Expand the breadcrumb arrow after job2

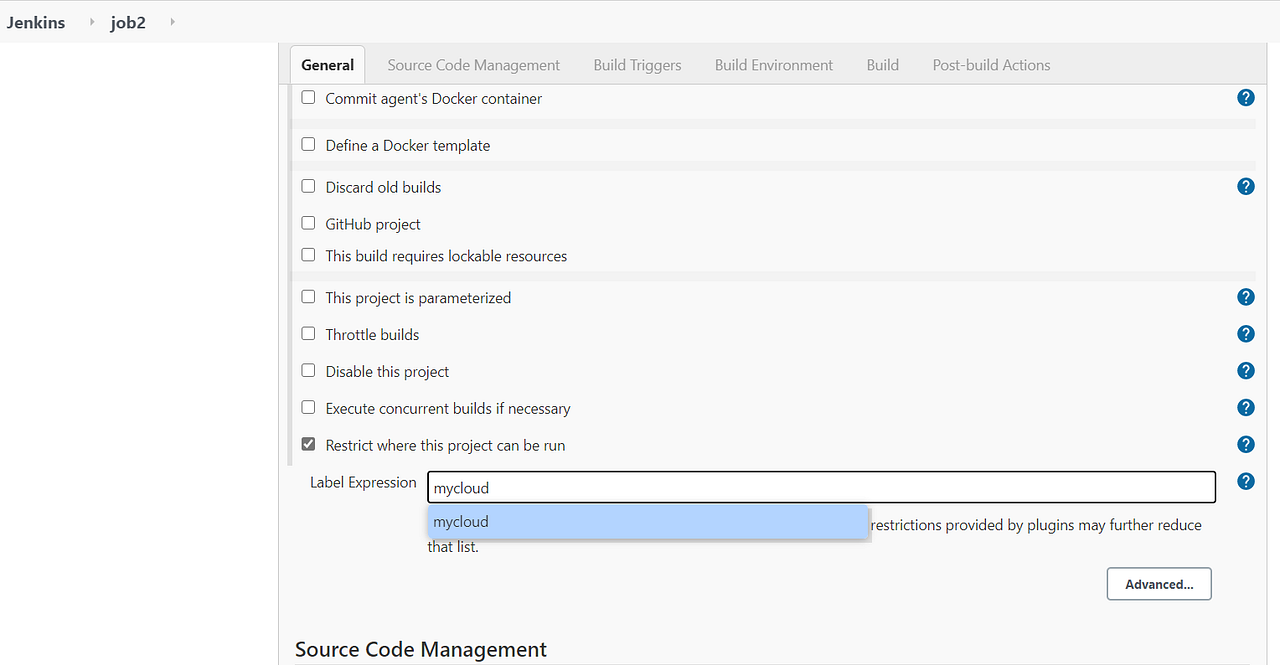pyautogui.click(x=172, y=22)
